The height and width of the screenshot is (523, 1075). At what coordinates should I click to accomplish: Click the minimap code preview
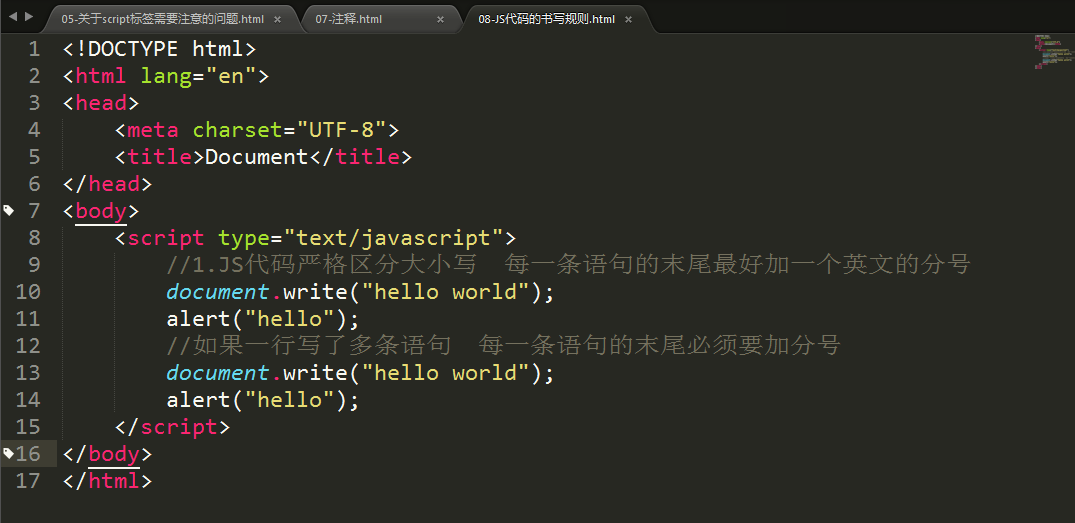[1052, 51]
